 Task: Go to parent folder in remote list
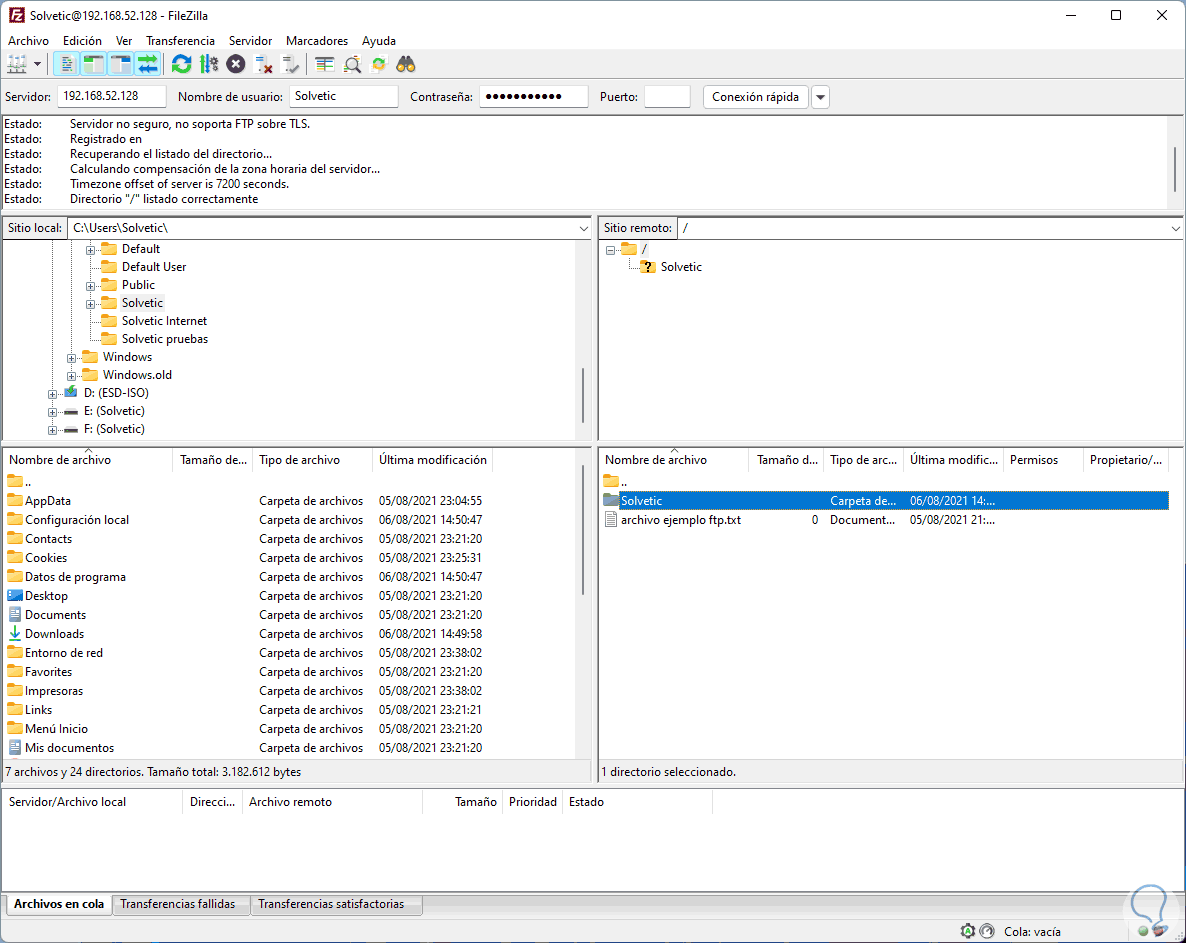click(x=616, y=481)
